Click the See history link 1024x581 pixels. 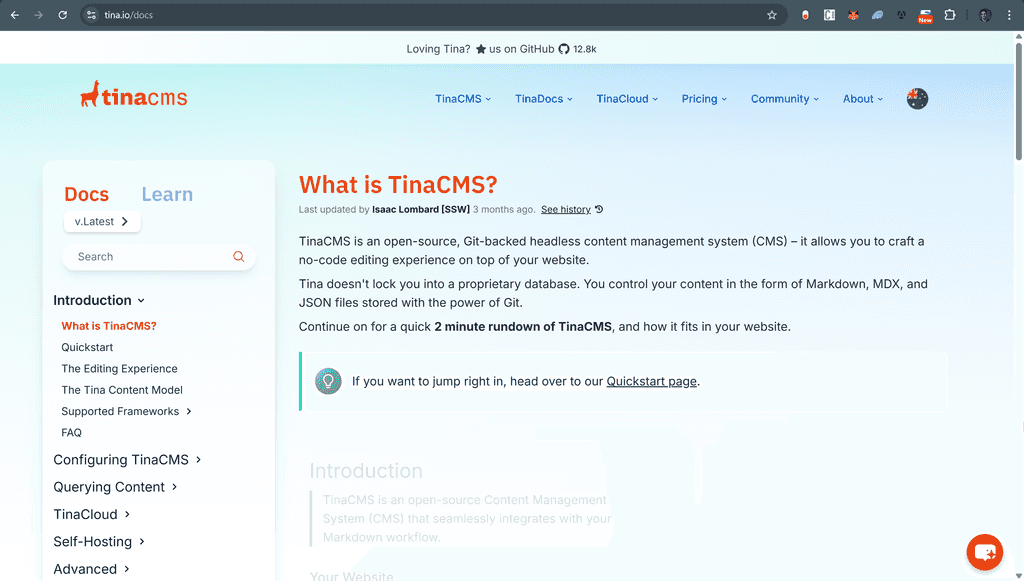point(565,209)
